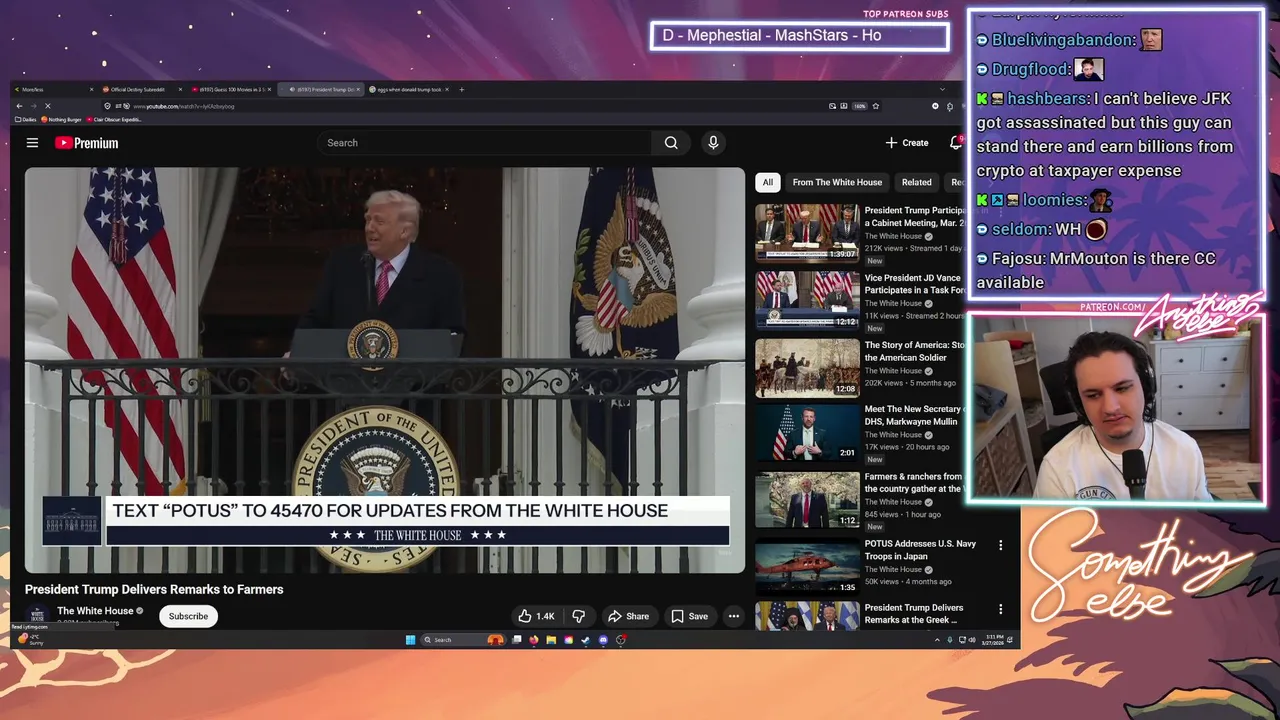Click the YouTube search magnifier button
The image size is (1280, 720).
671,143
